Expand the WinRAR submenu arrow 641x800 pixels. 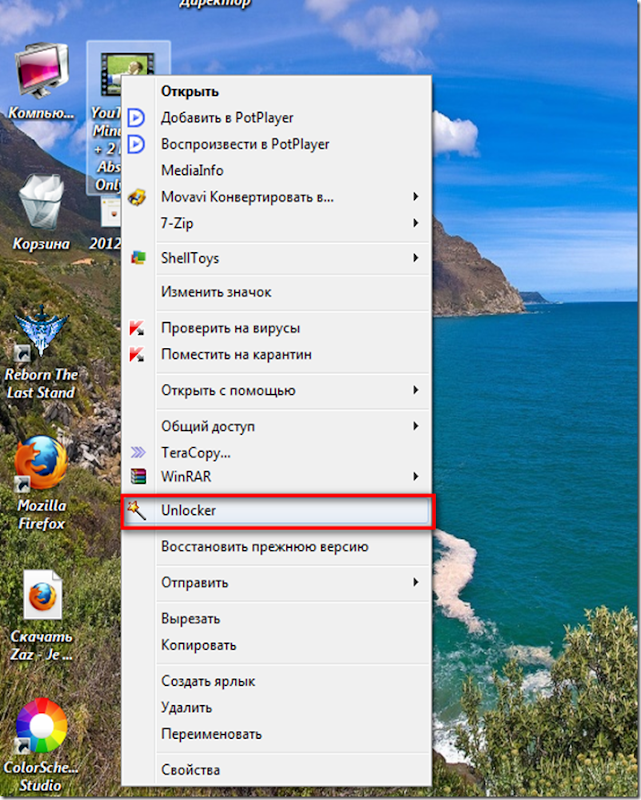tap(415, 477)
